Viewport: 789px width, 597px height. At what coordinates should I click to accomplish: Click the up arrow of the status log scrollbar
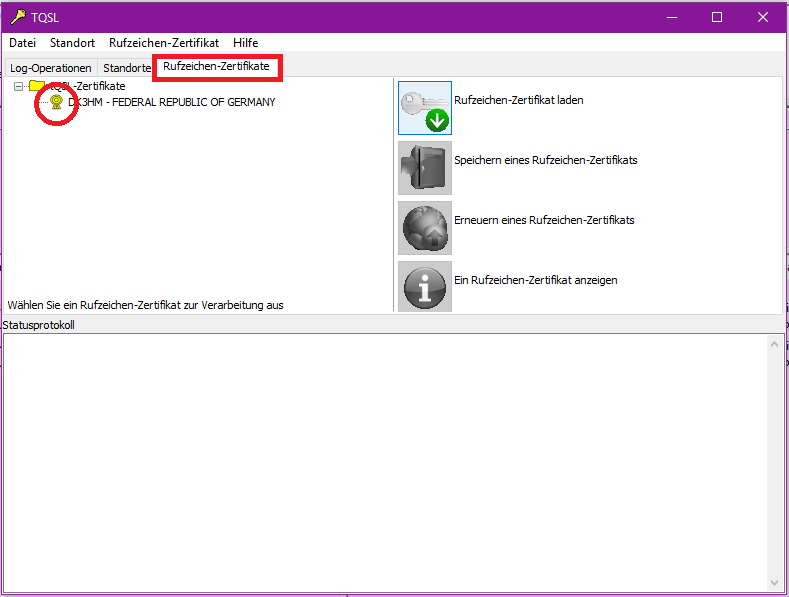pos(774,344)
